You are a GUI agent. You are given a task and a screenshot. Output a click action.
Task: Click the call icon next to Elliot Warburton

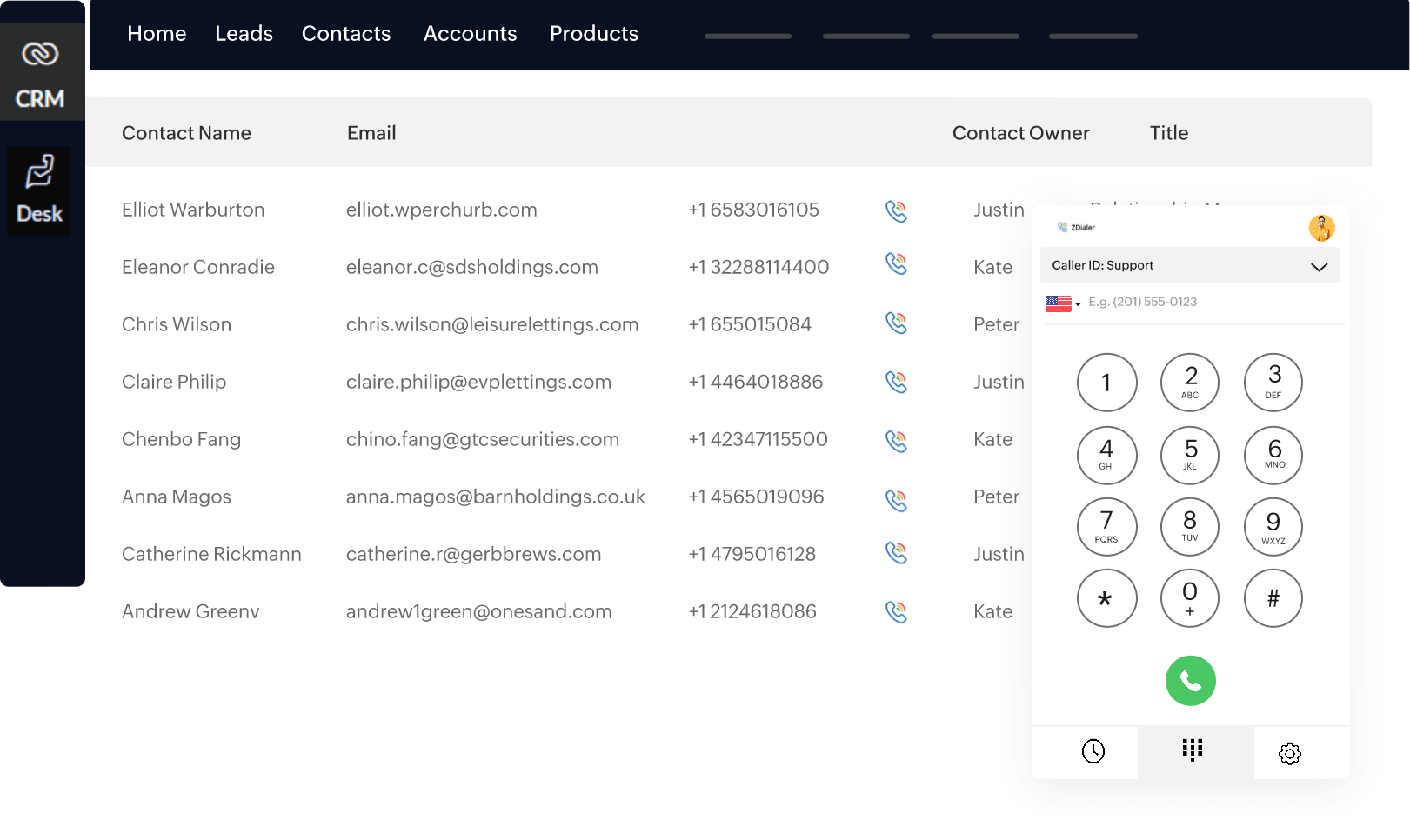[x=896, y=210]
